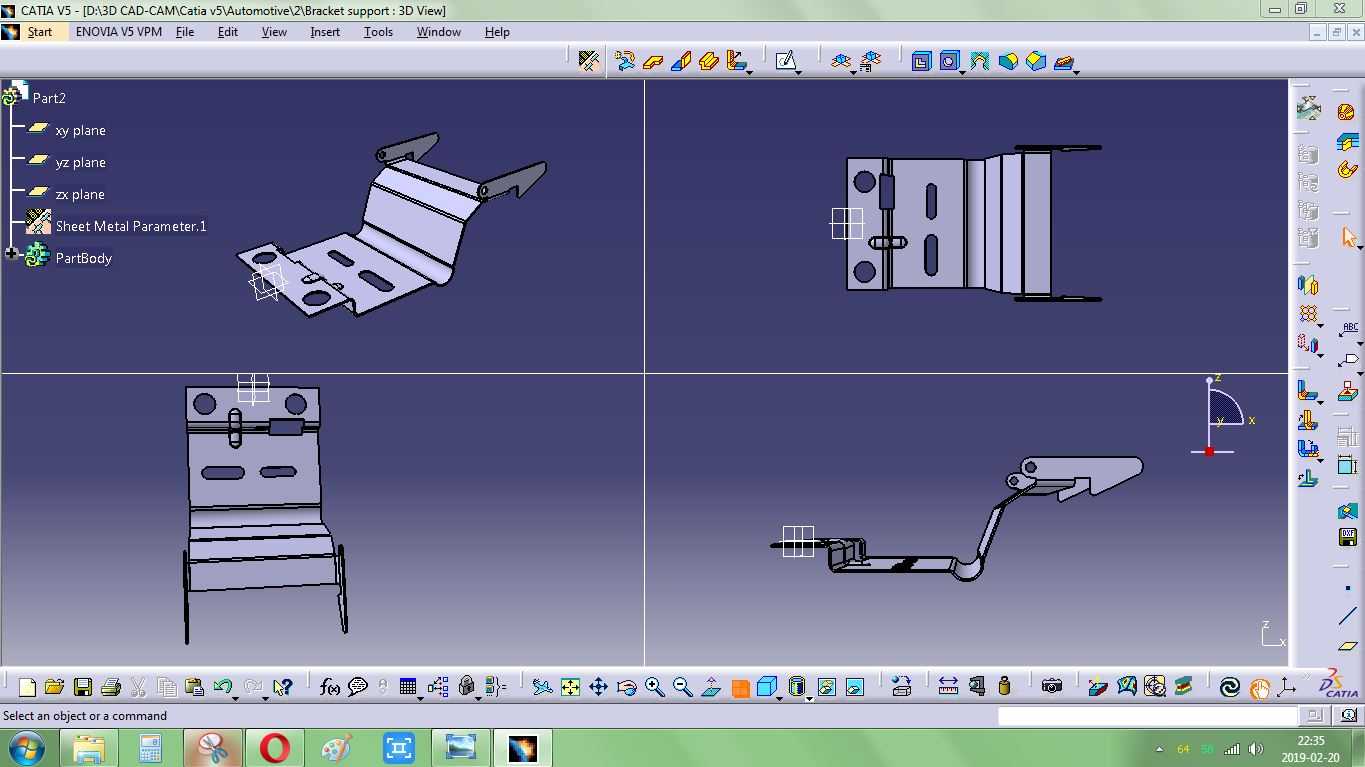Image resolution: width=1365 pixels, height=767 pixels.
Task: Click the Print icon in bottom toolbar
Action: point(111,687)
